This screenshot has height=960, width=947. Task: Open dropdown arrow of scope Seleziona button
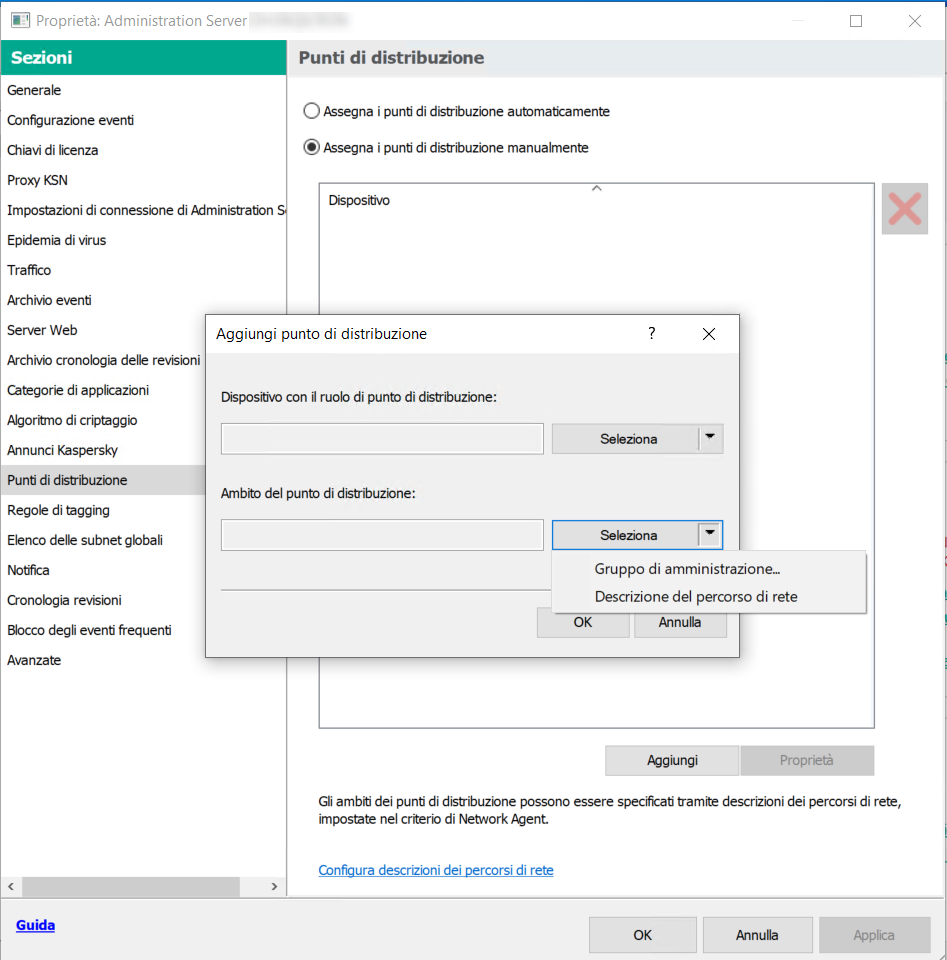(x=710, y=534)
